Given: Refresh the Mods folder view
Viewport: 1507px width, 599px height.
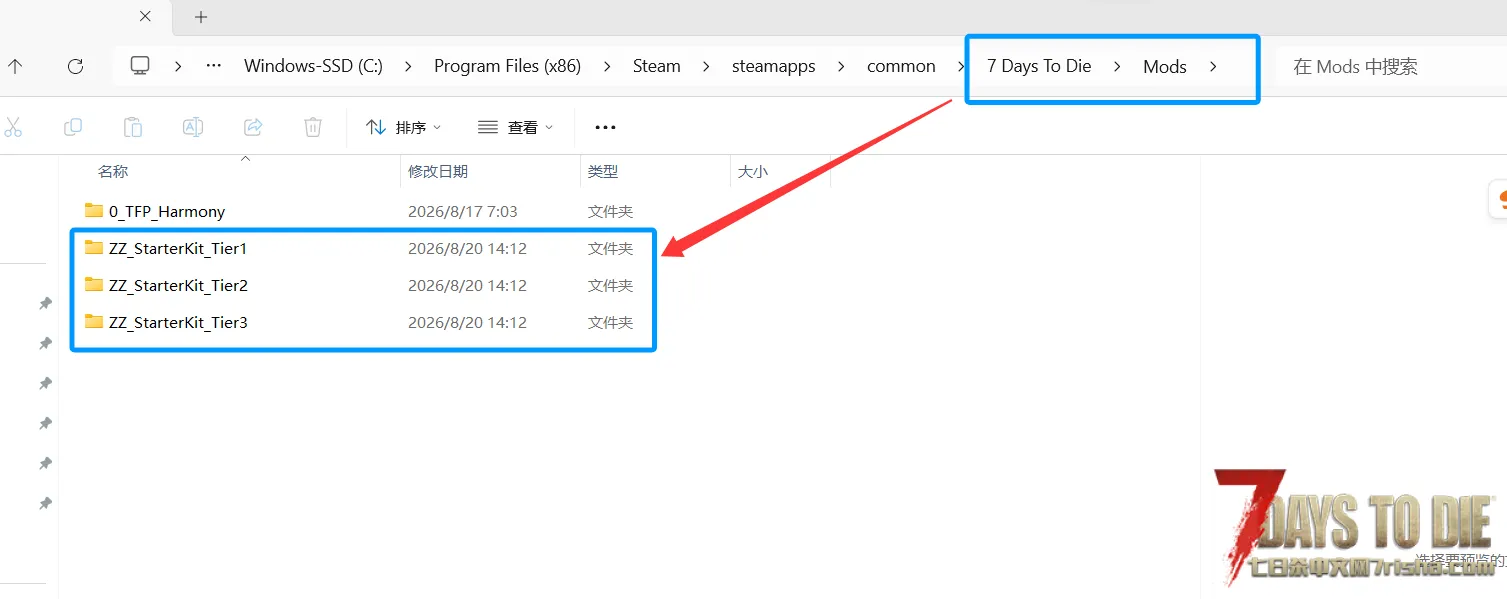Looking at the screenshot, I should click(75, 66).
